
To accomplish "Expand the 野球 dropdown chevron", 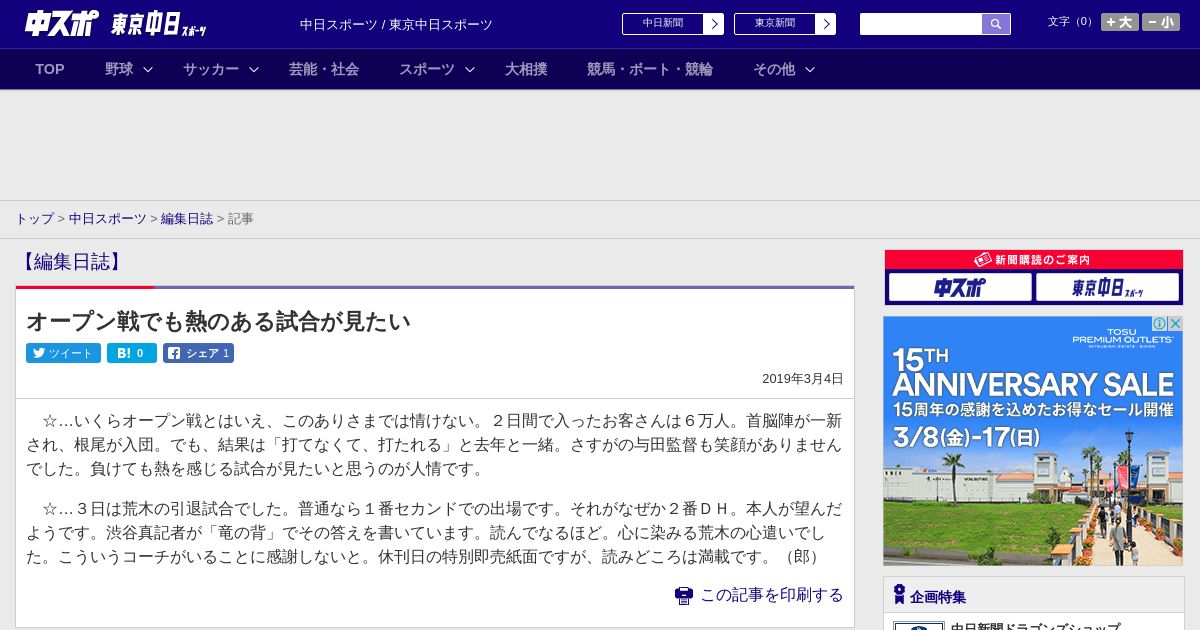I will [x=148, y=69].
